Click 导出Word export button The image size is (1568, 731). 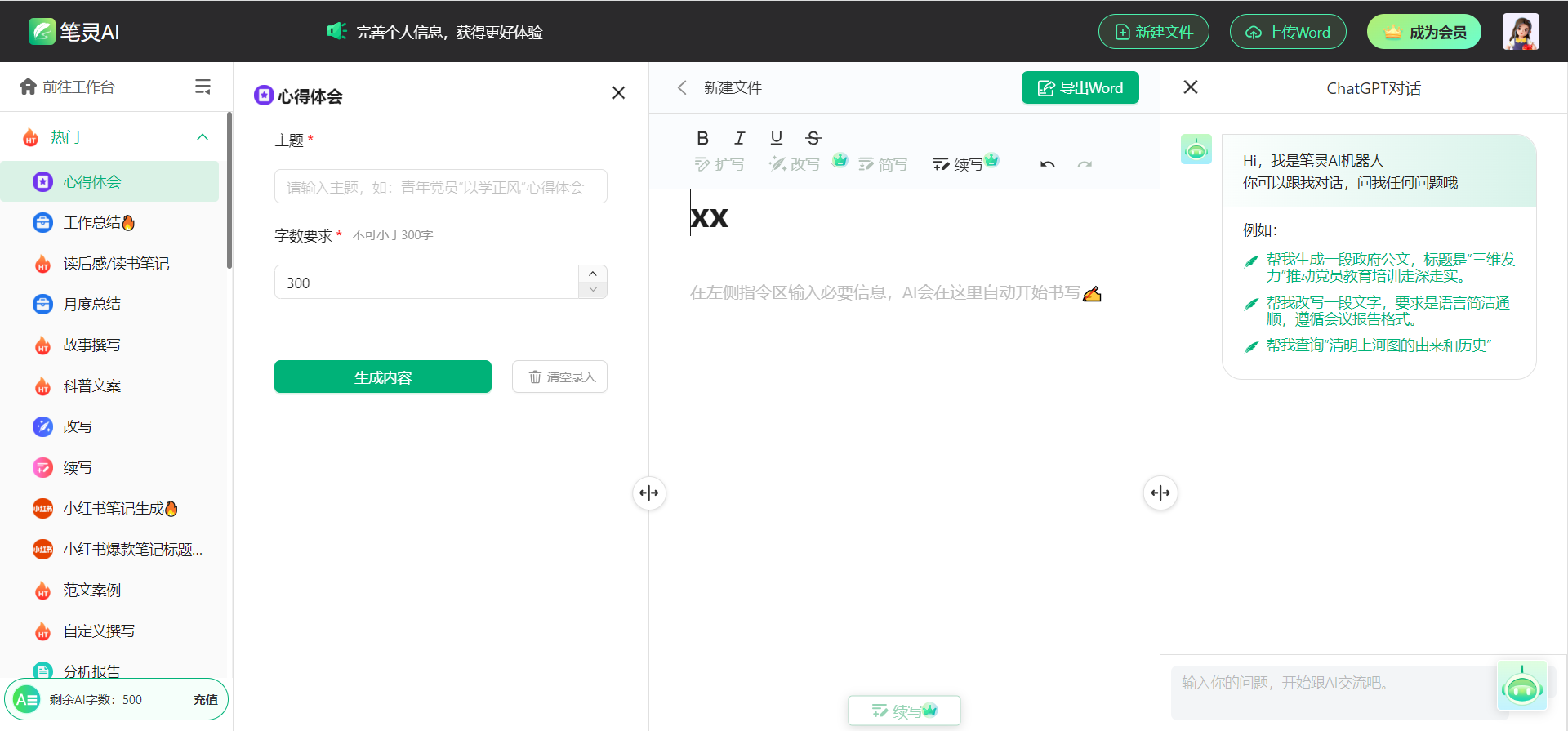tap(1080, 87)
